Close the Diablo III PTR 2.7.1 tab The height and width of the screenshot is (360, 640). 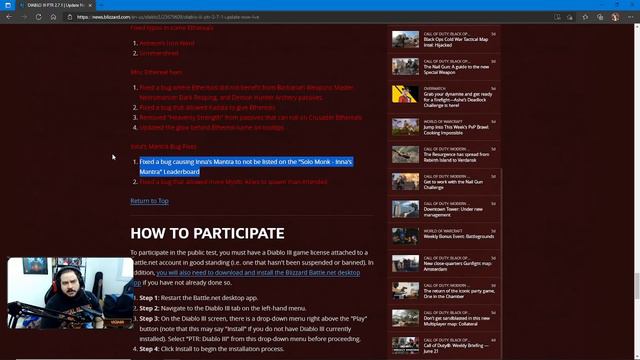click(90, 5)
